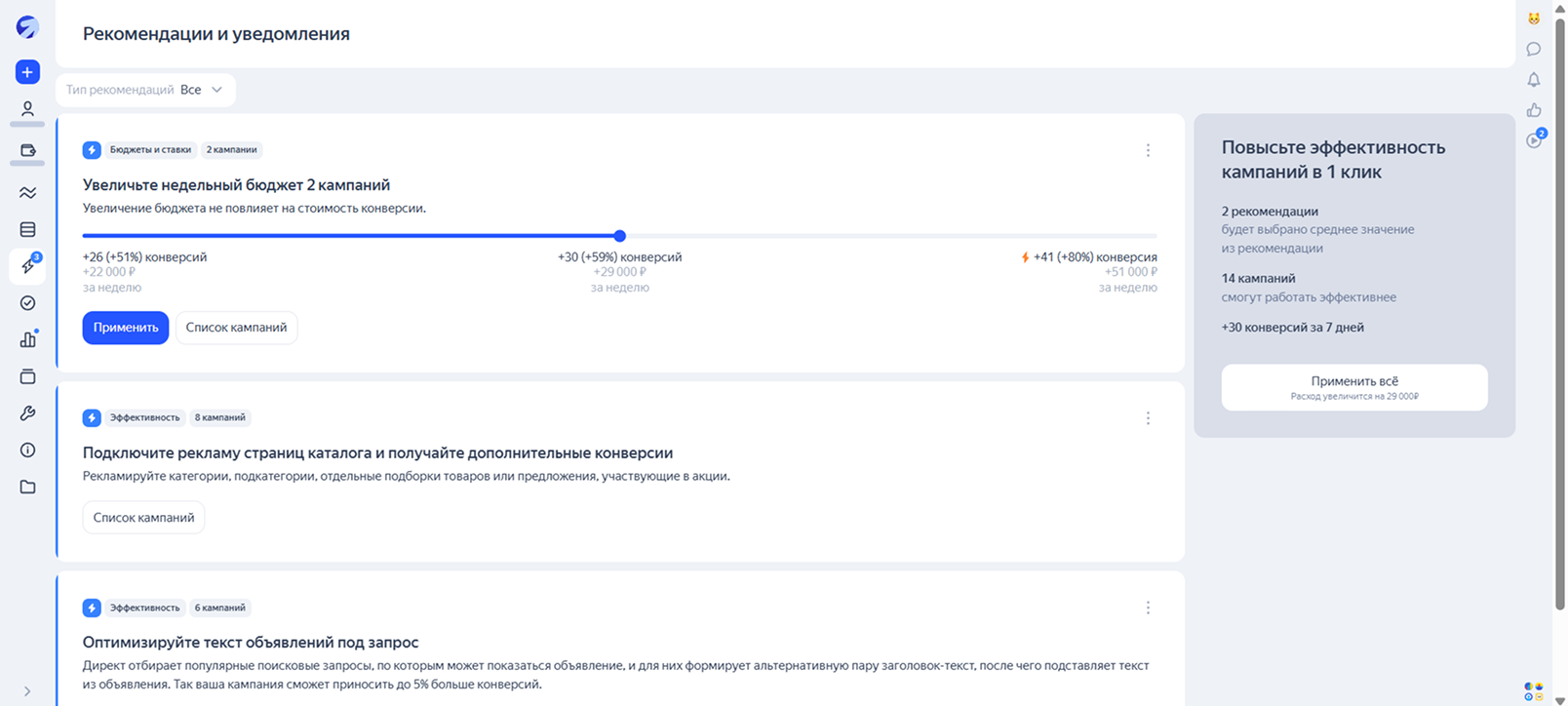1568x706 pixels.
Task: Open the notifications bell icon
Action: pyautogui.click(x=1534, y=80)
